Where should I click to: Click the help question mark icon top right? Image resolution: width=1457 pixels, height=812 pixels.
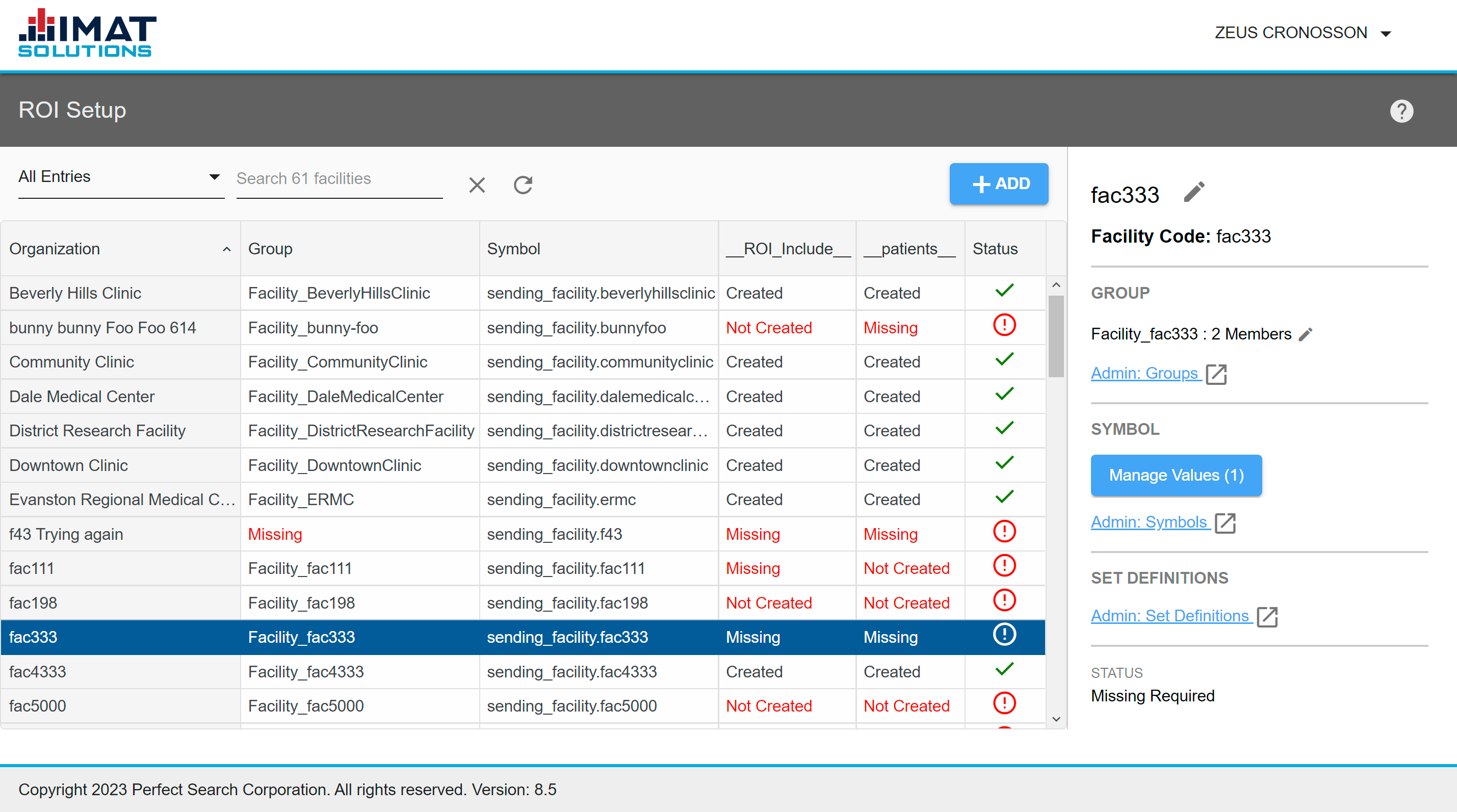click(1403, 111)
